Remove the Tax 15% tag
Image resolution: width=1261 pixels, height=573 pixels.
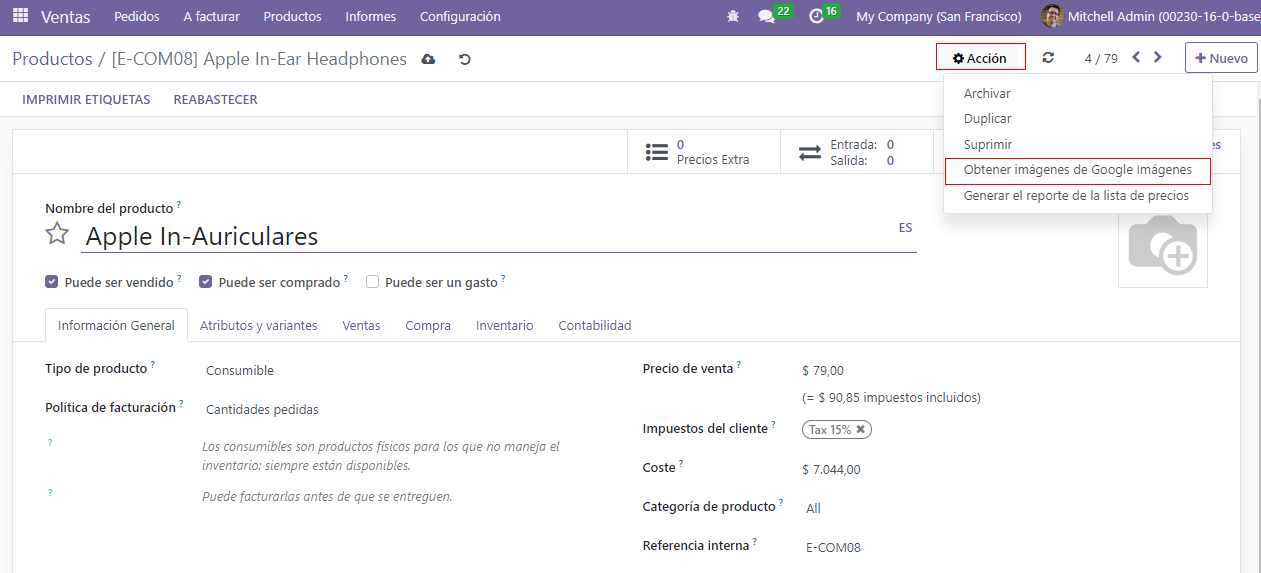860,429
